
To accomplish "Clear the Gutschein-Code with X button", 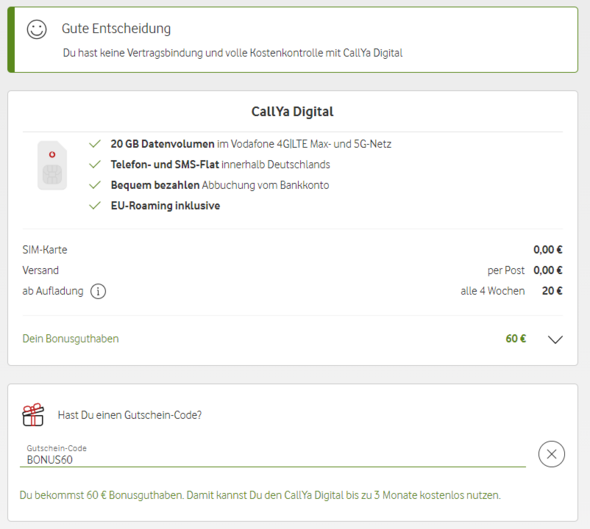I will (551, 454).
